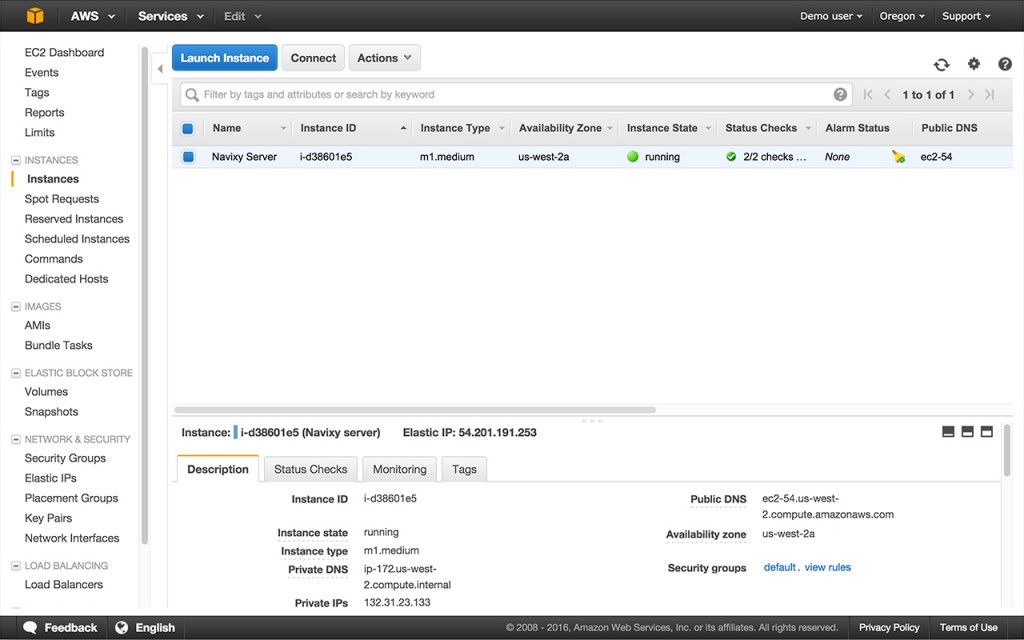Open the Actions dropdown button
Screen dimensions: 1024x640
384,57
